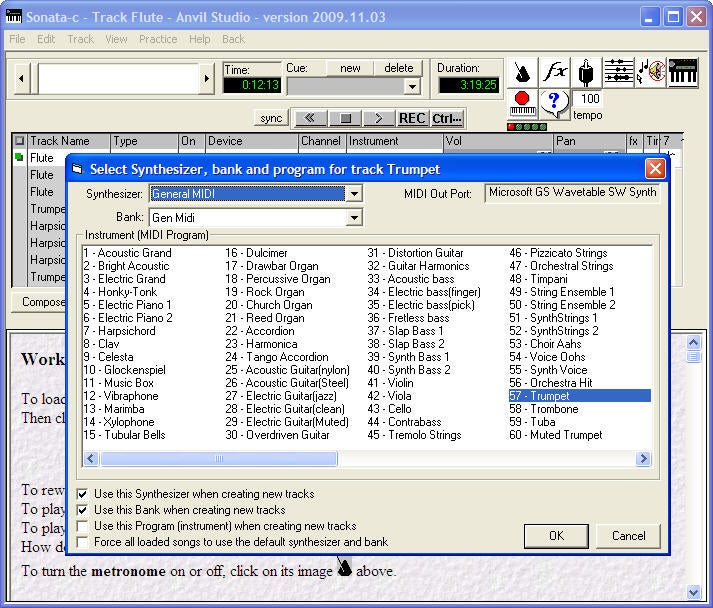Open the Edit menu
The width and height of the screenshot is (713, 608).
[46, 39]
